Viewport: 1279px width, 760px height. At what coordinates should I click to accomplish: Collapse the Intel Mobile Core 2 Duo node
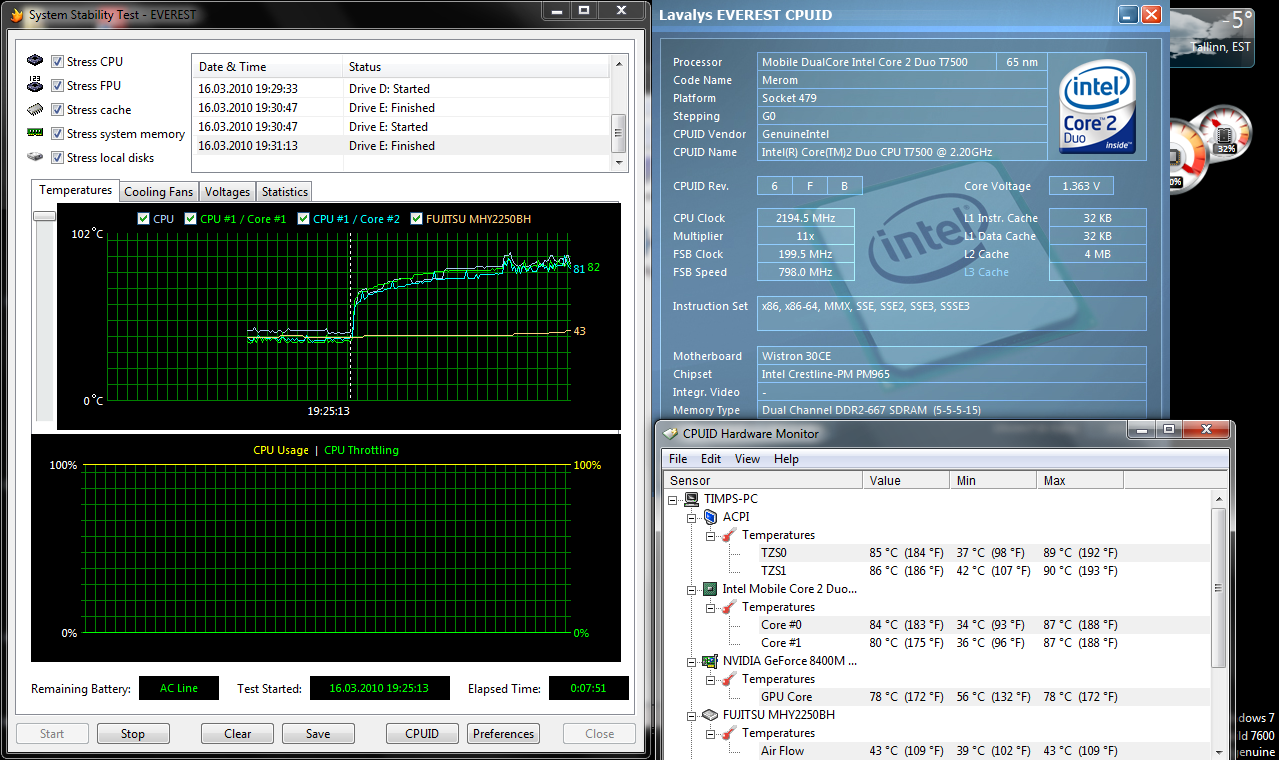pos(692,589)
